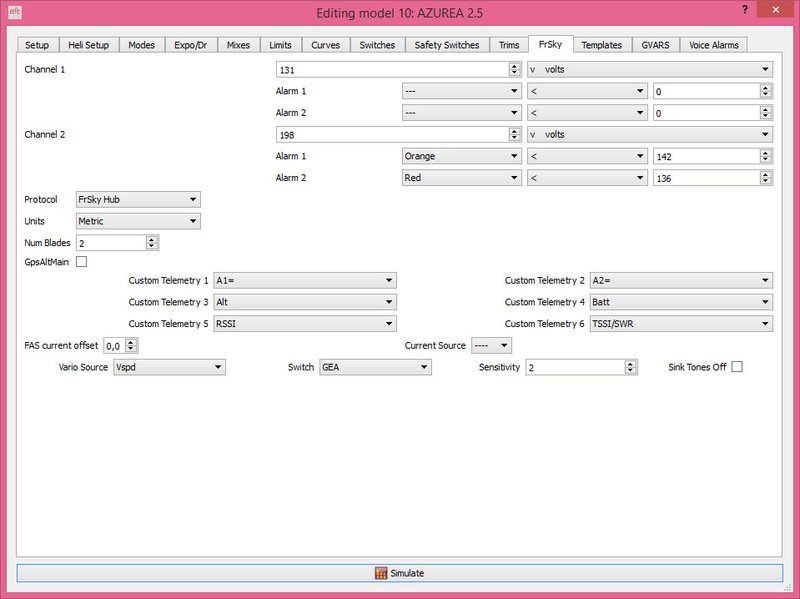This screenshot has height=599, width=800.
Task: Toggle the Sink Tones Off checkbox
Action: tap(737, 367)
